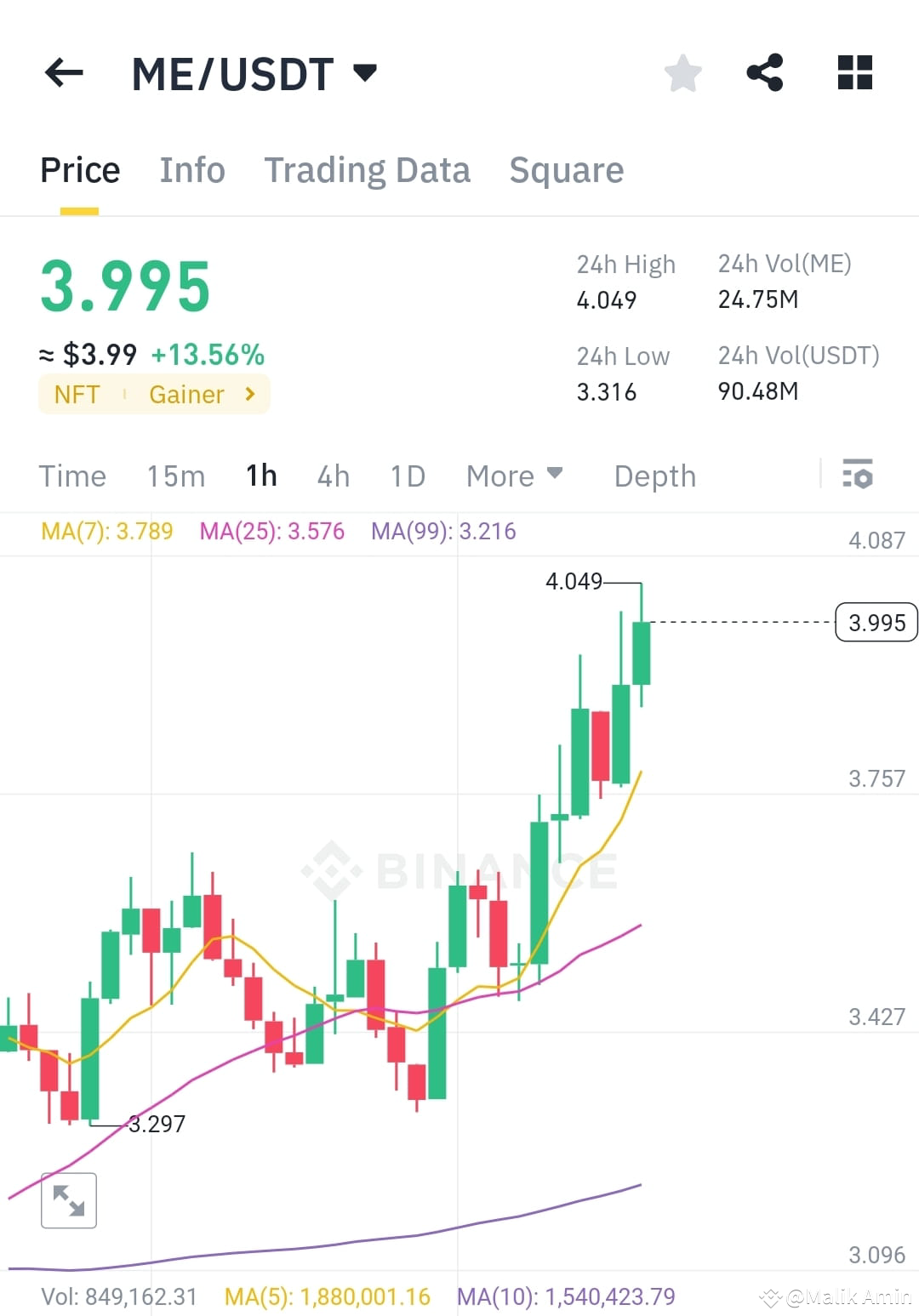Switch to the Trading Data tab
The height and width of the screenshot is (1316, 919).
368,169
